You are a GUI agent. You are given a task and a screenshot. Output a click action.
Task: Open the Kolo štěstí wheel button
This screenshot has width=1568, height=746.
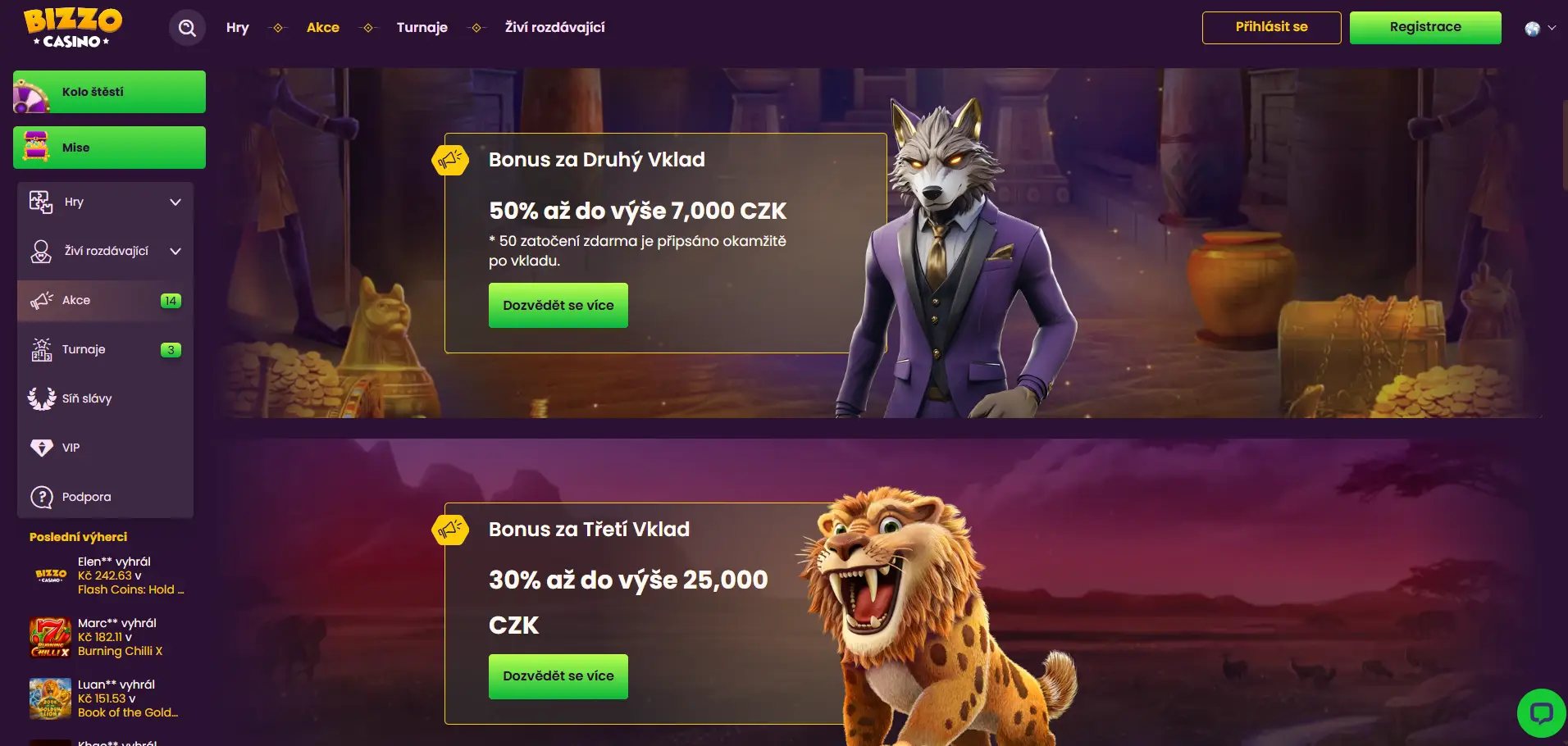point(109,92)
